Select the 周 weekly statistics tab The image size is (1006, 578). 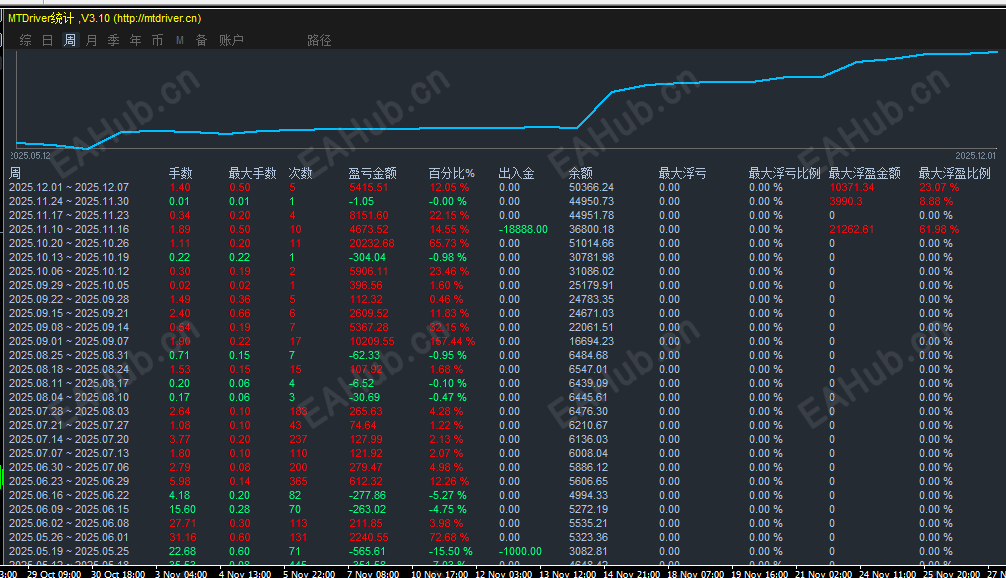[x=69, y=40]
